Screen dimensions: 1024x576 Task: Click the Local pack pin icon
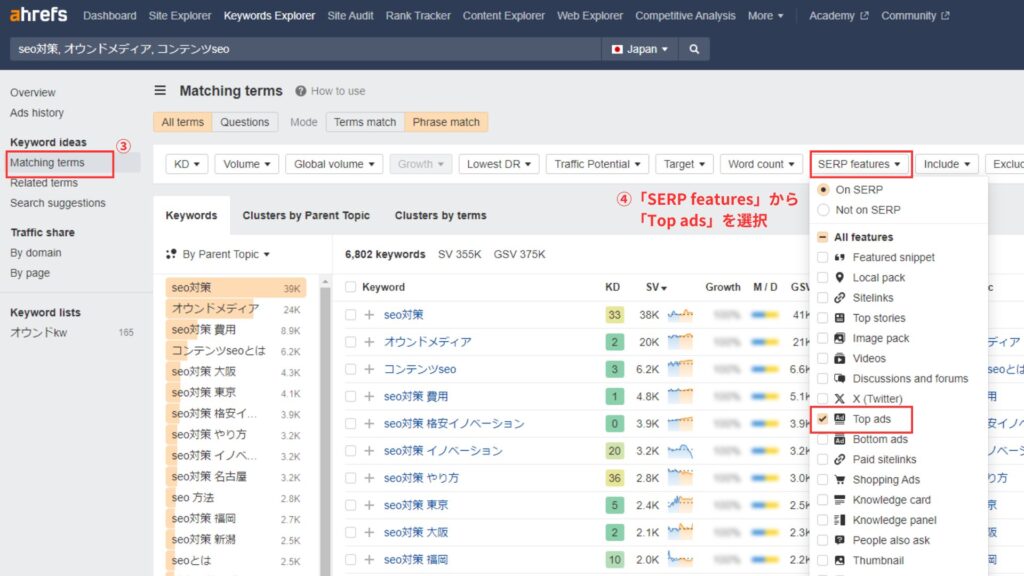click(840, 278)
